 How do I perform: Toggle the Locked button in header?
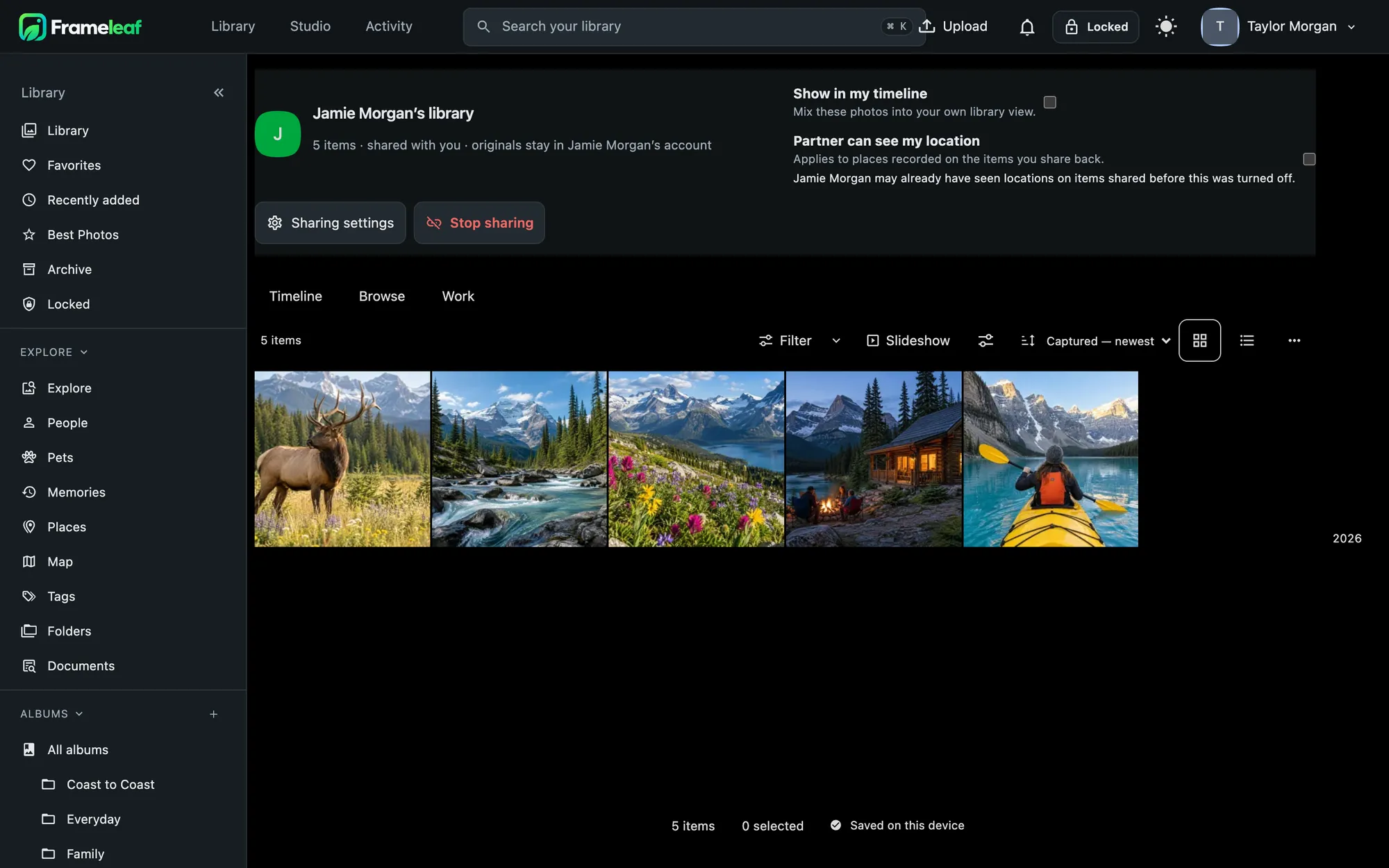coord(1095,27)
